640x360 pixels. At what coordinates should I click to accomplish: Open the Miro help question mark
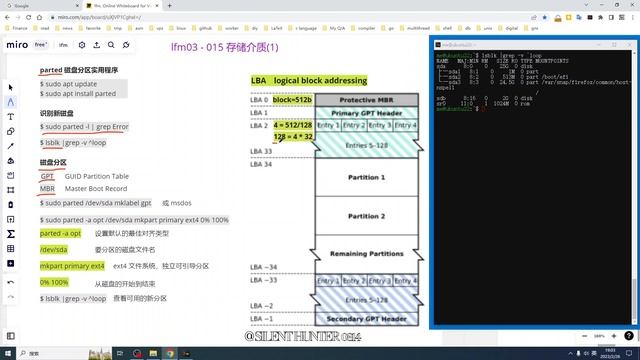629,336
